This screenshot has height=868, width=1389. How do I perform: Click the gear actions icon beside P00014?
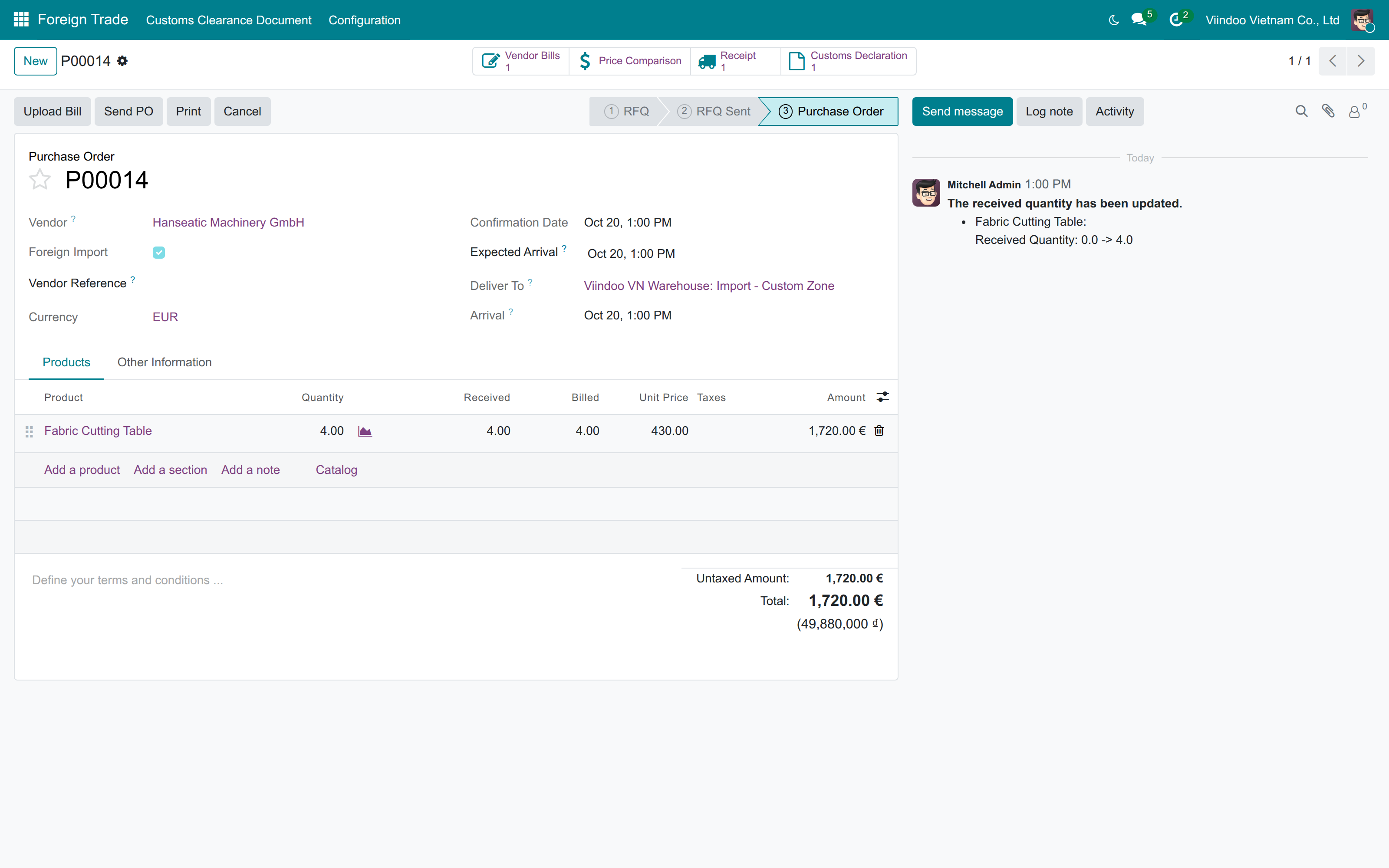pyautogui.click(x=122, y=61)
